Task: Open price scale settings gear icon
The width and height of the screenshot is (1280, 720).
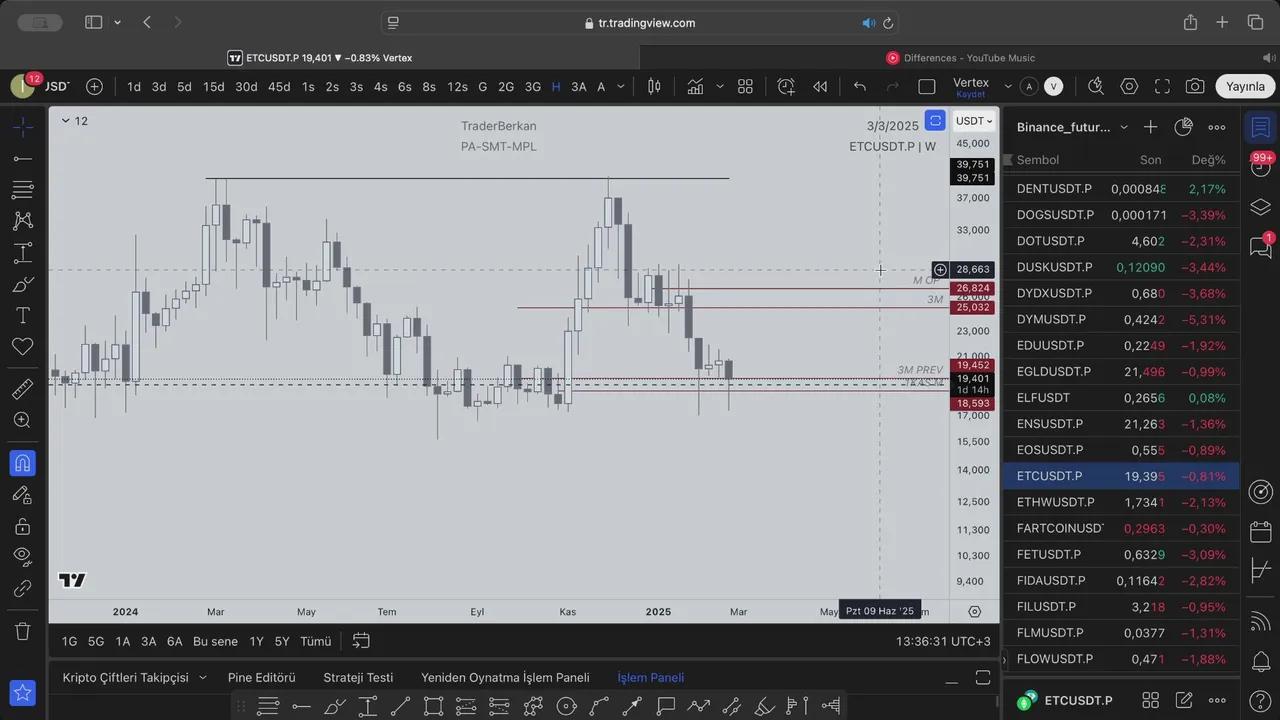Action: coord(975,611)
